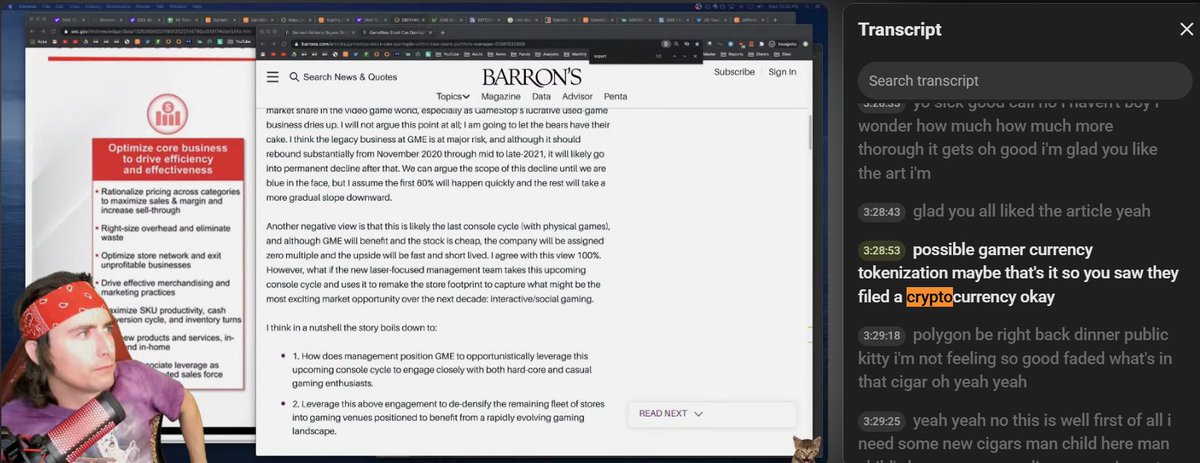
Task: Close the Transcript panel
Action: (x=1186, y=29)
